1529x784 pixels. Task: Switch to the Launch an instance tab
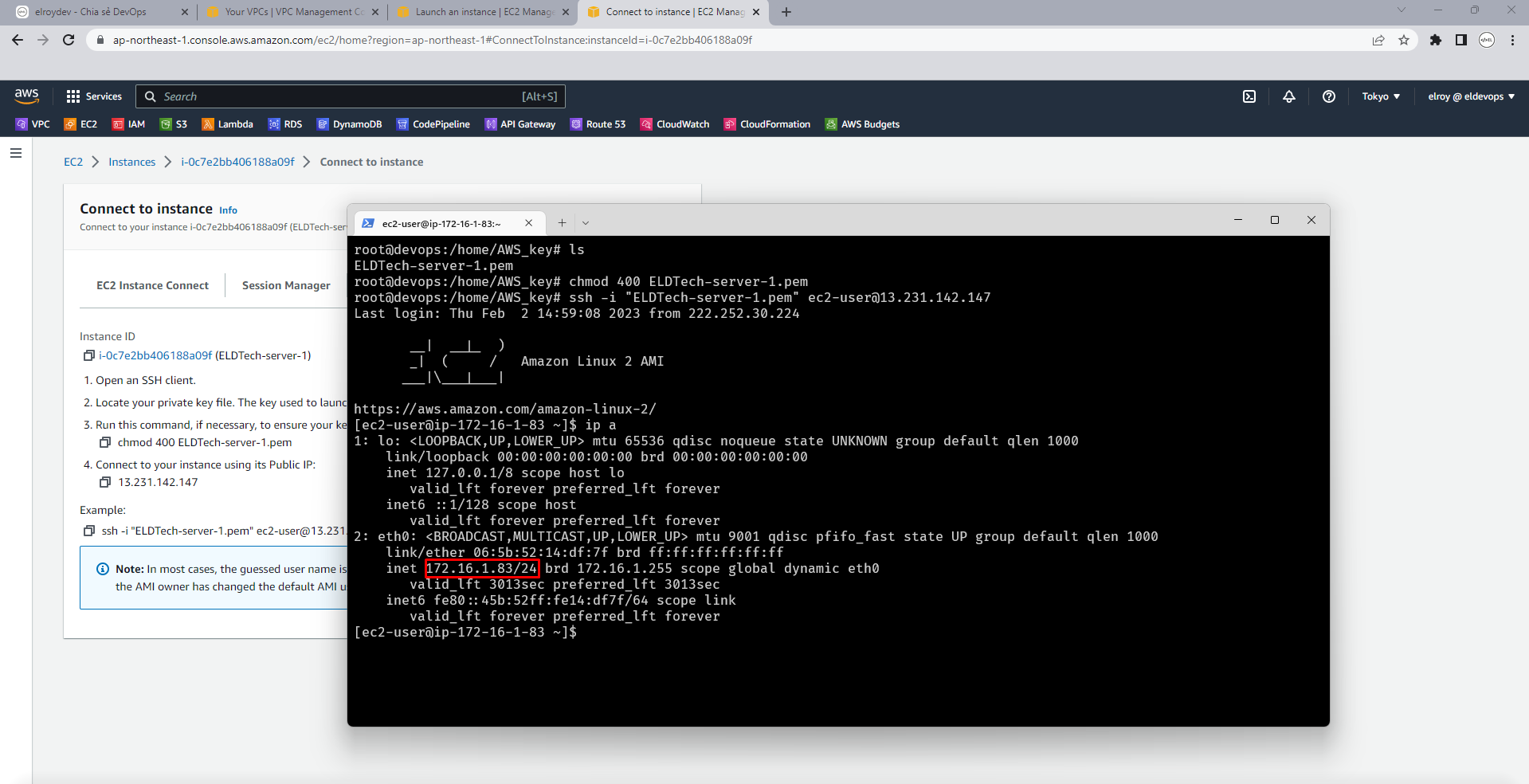click(484, 12)
